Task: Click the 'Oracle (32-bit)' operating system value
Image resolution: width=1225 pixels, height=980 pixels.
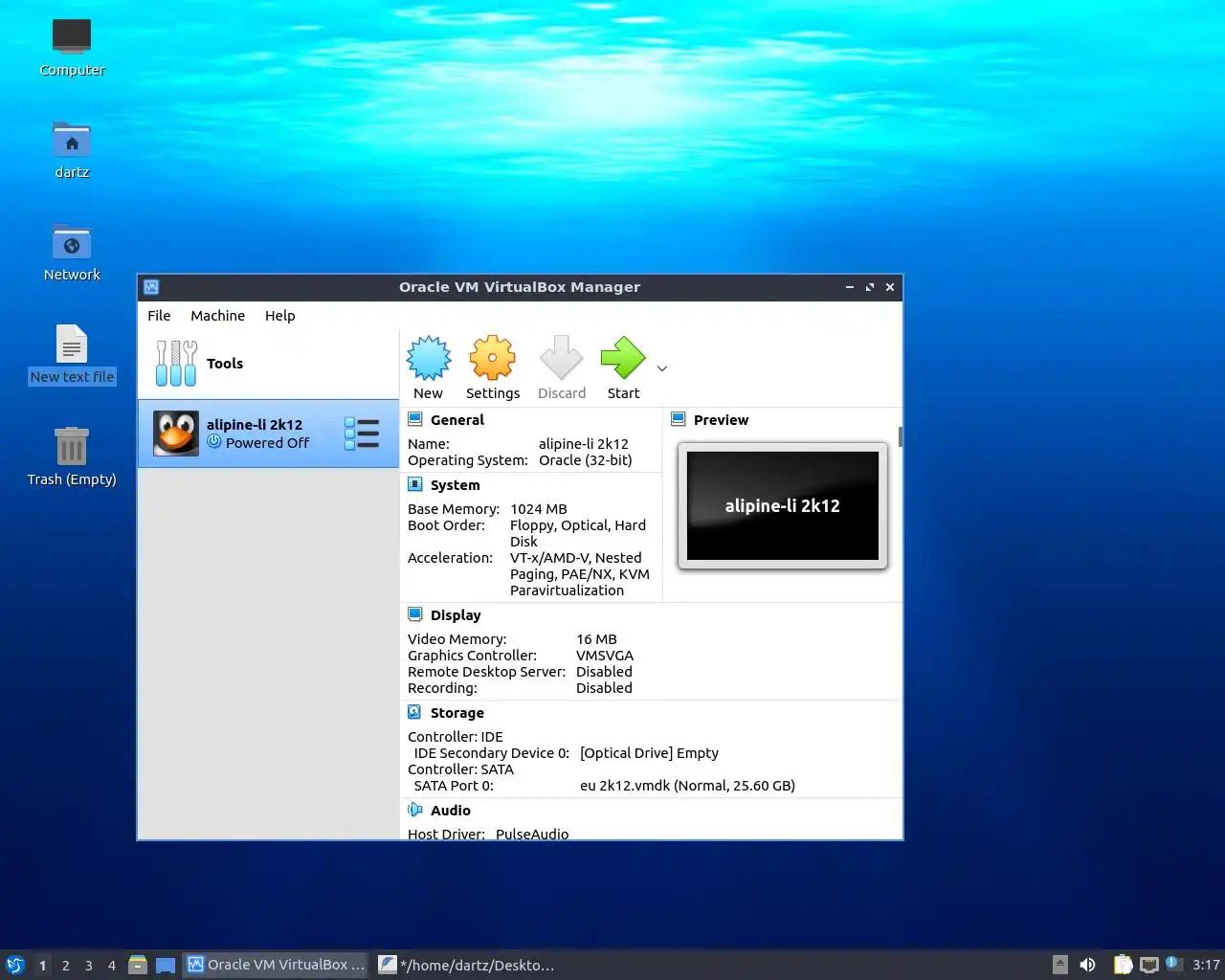Action: pyautogui.click(x=586, y=460)
